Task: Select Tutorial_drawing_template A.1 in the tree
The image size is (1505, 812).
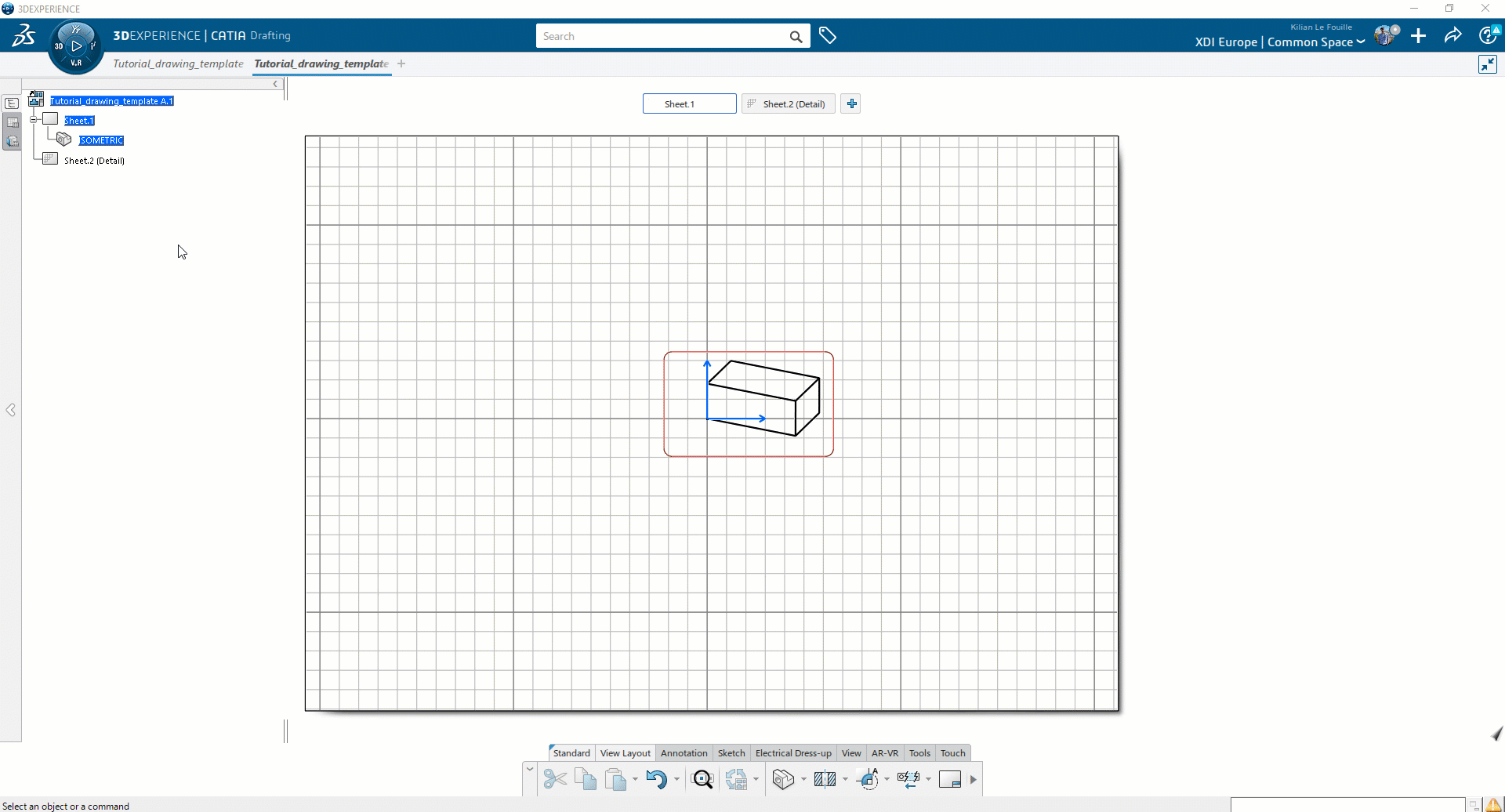Action: 111,100
